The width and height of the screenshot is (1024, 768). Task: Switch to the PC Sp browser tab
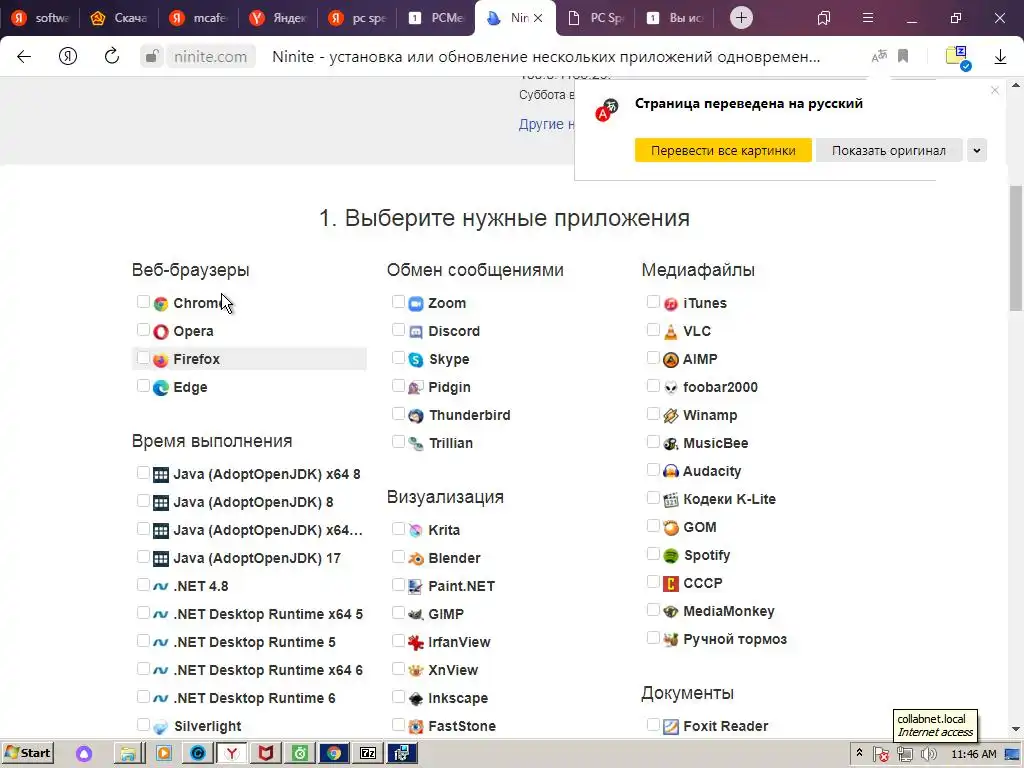(596, 18)
